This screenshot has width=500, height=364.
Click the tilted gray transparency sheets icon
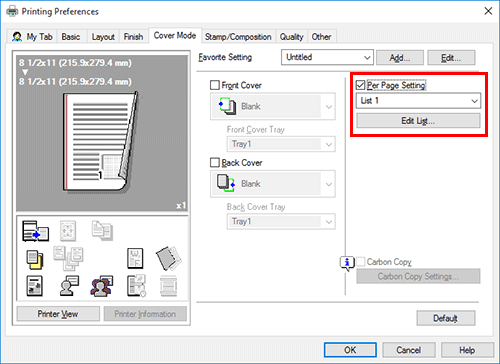click(169, 258)
